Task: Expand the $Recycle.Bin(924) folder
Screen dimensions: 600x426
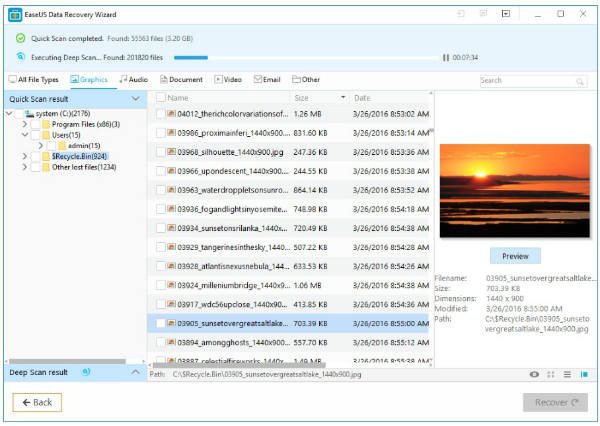Action: [24, 156]
